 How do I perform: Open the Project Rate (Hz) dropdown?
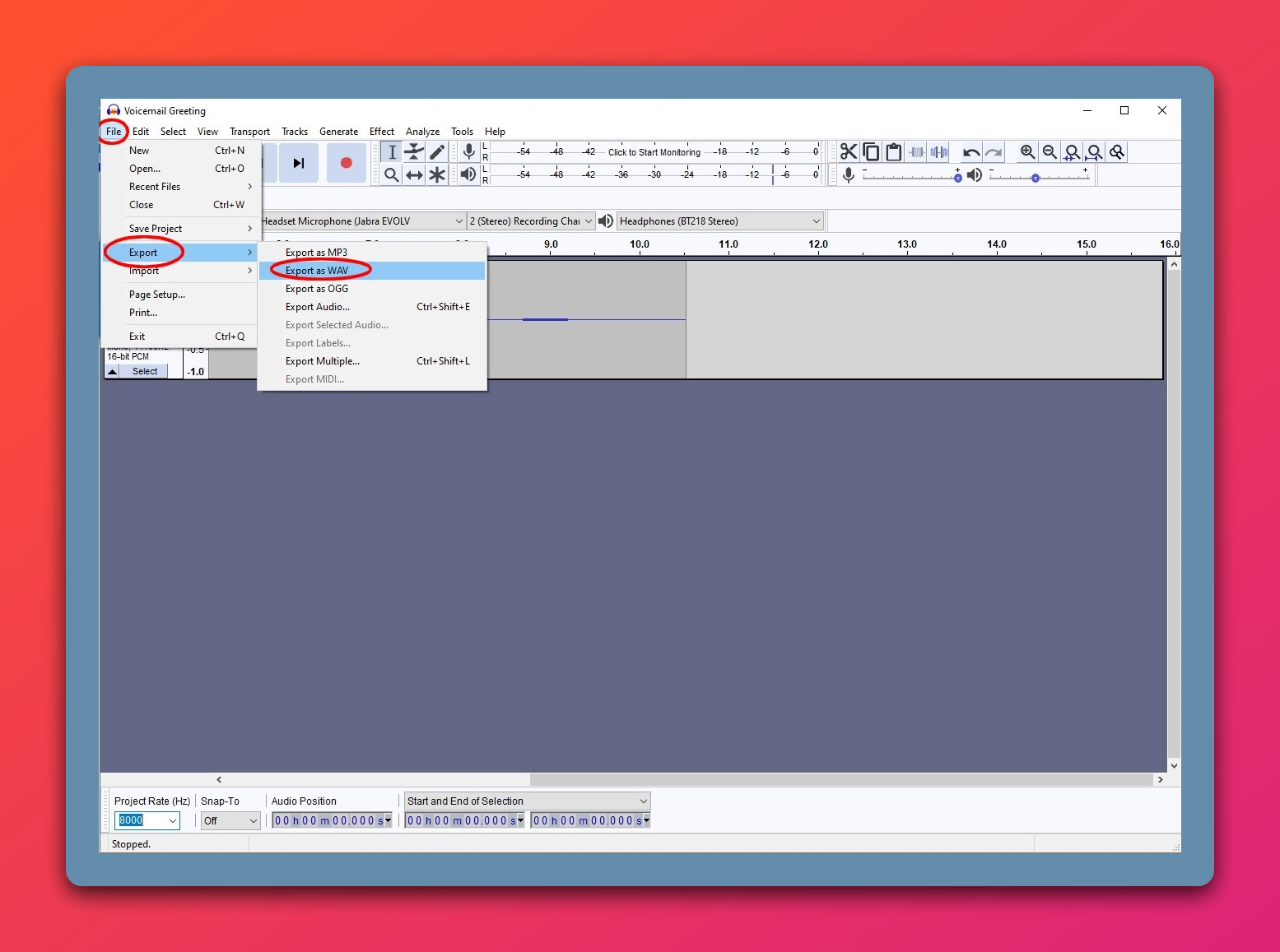pos(172,820)
